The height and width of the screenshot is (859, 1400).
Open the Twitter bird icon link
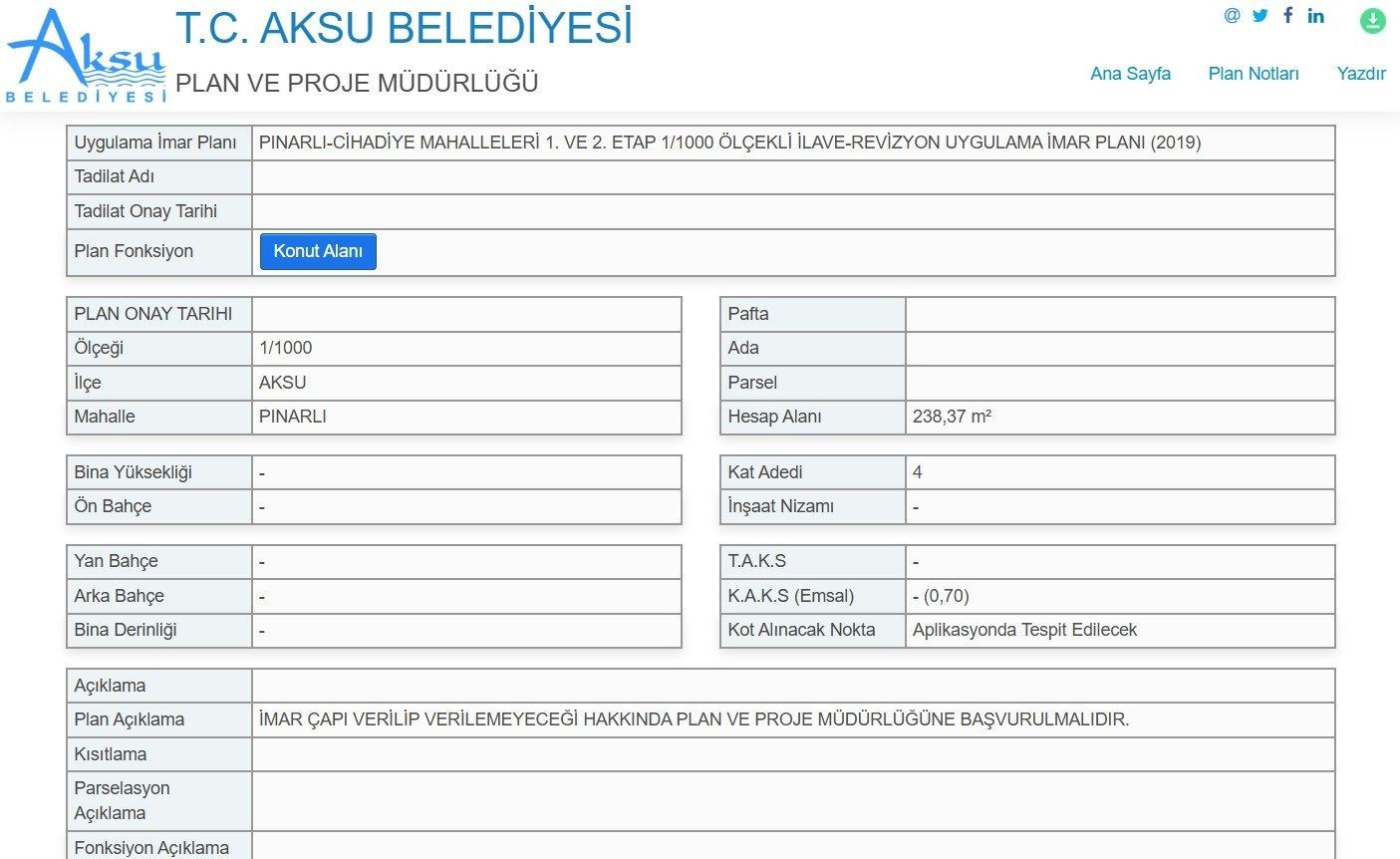point(1260,16)
